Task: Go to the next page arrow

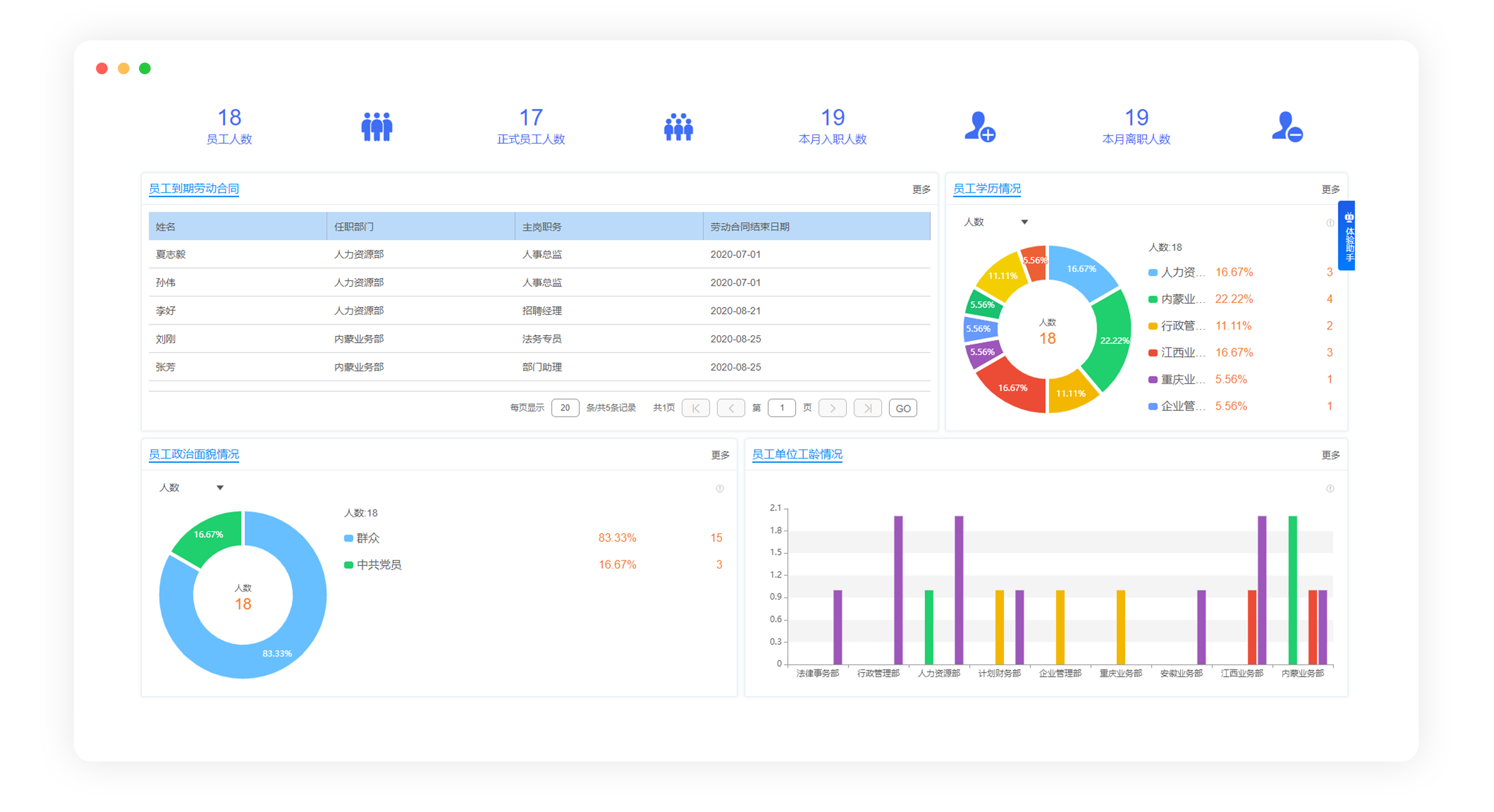Action: [x=832, y=408]
